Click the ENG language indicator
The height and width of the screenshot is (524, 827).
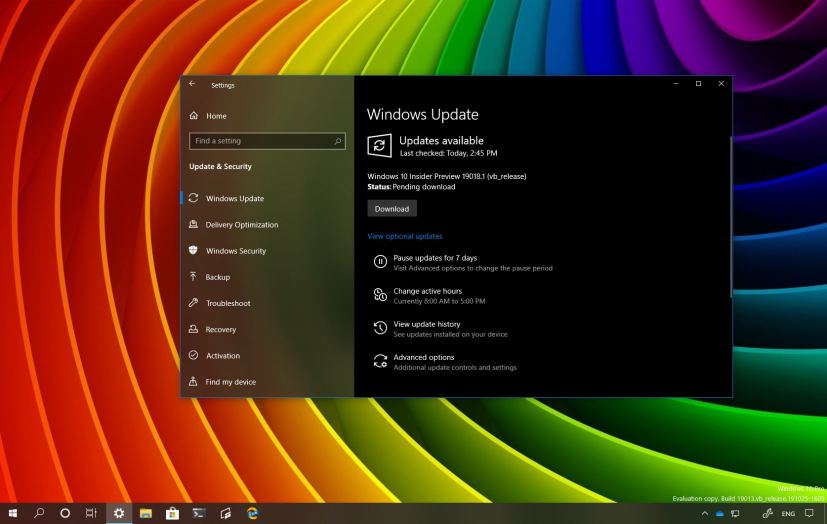(x=788, y=513)
